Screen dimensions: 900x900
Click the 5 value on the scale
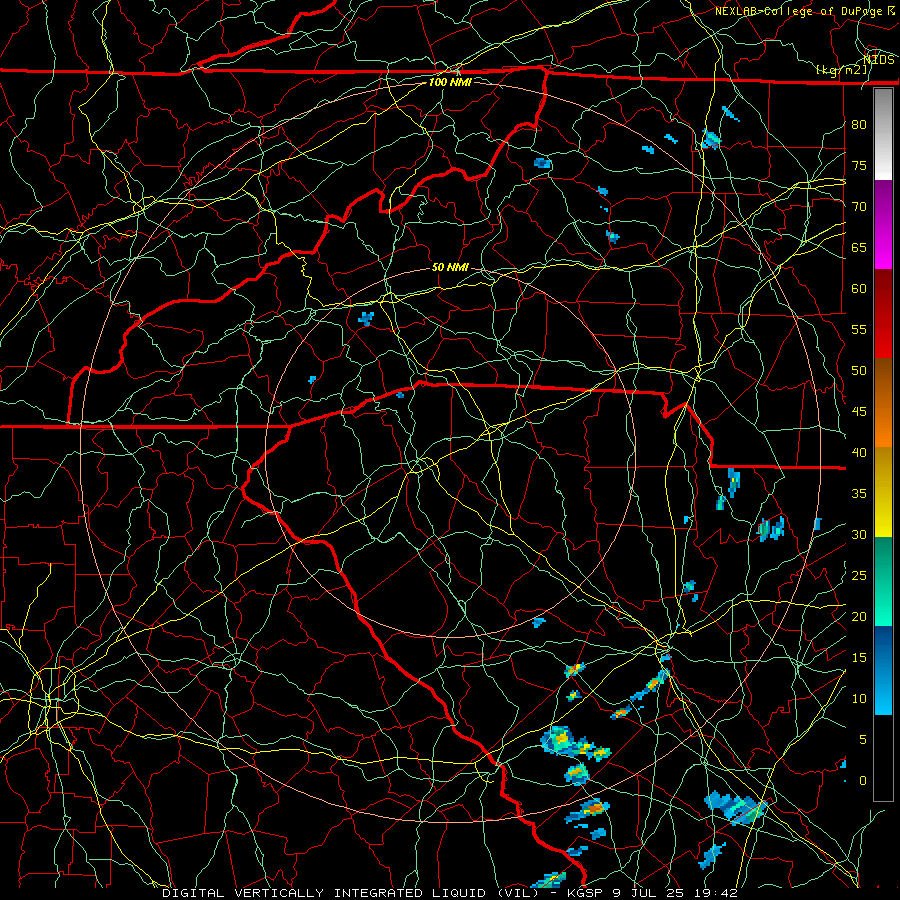(863, 739)
